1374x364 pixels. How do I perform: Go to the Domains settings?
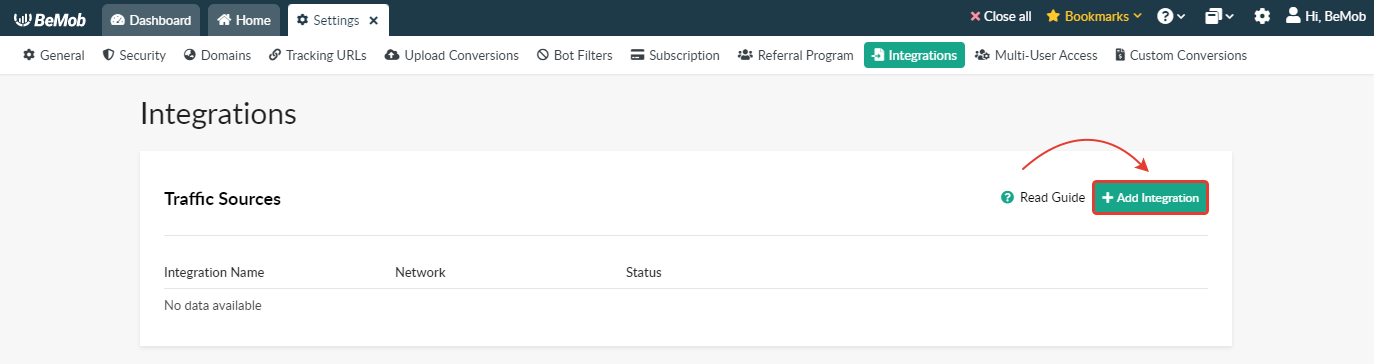[217, 55]
